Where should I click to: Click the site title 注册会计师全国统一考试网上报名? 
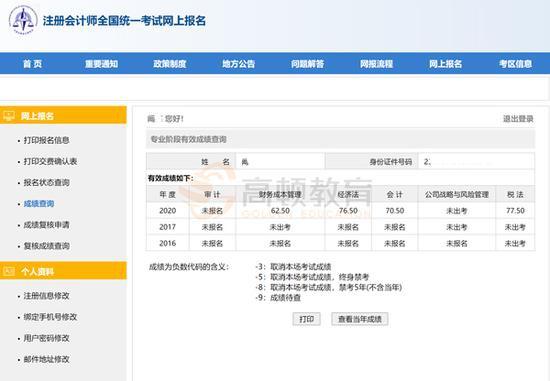click(x=124, y=21)
